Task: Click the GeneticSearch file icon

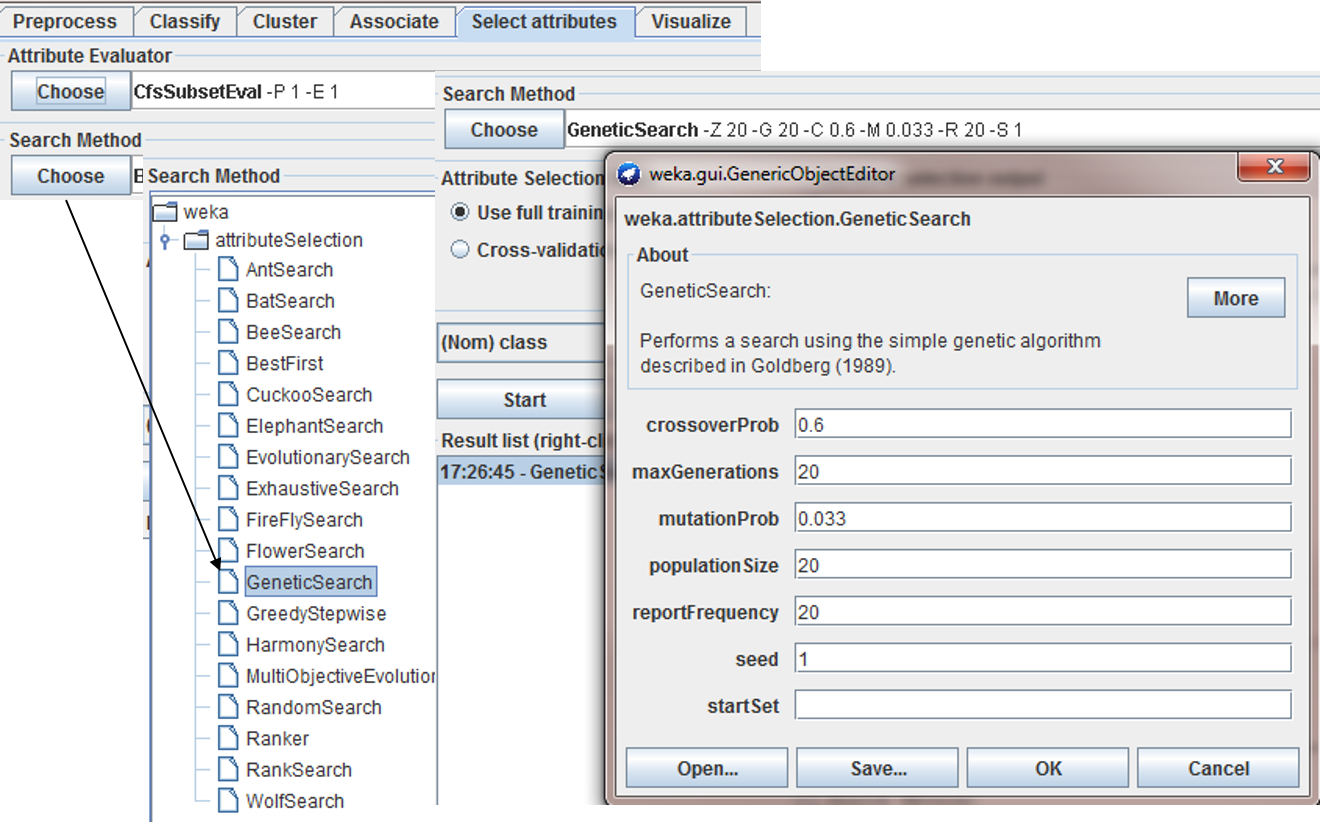Action: click(228, 582)
